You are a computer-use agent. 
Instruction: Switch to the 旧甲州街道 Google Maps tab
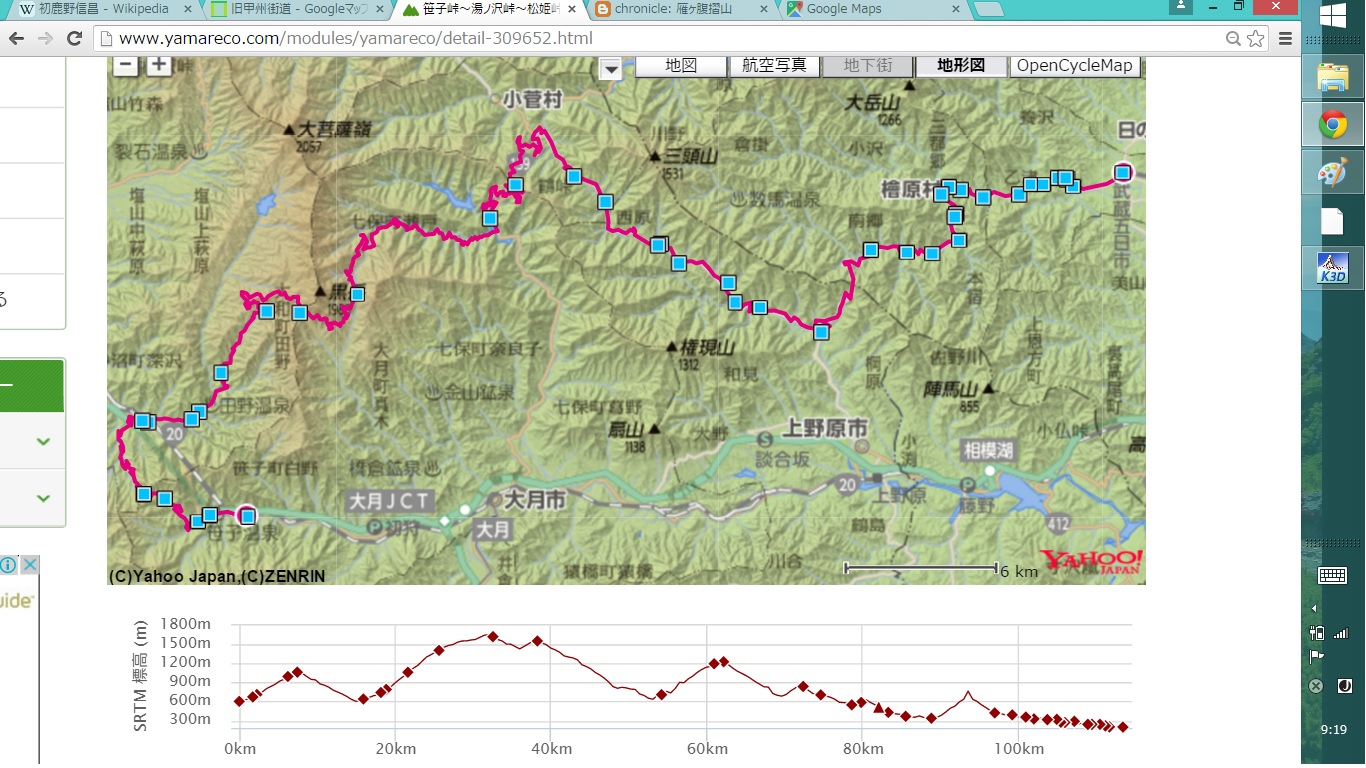(x=296, y=9)
